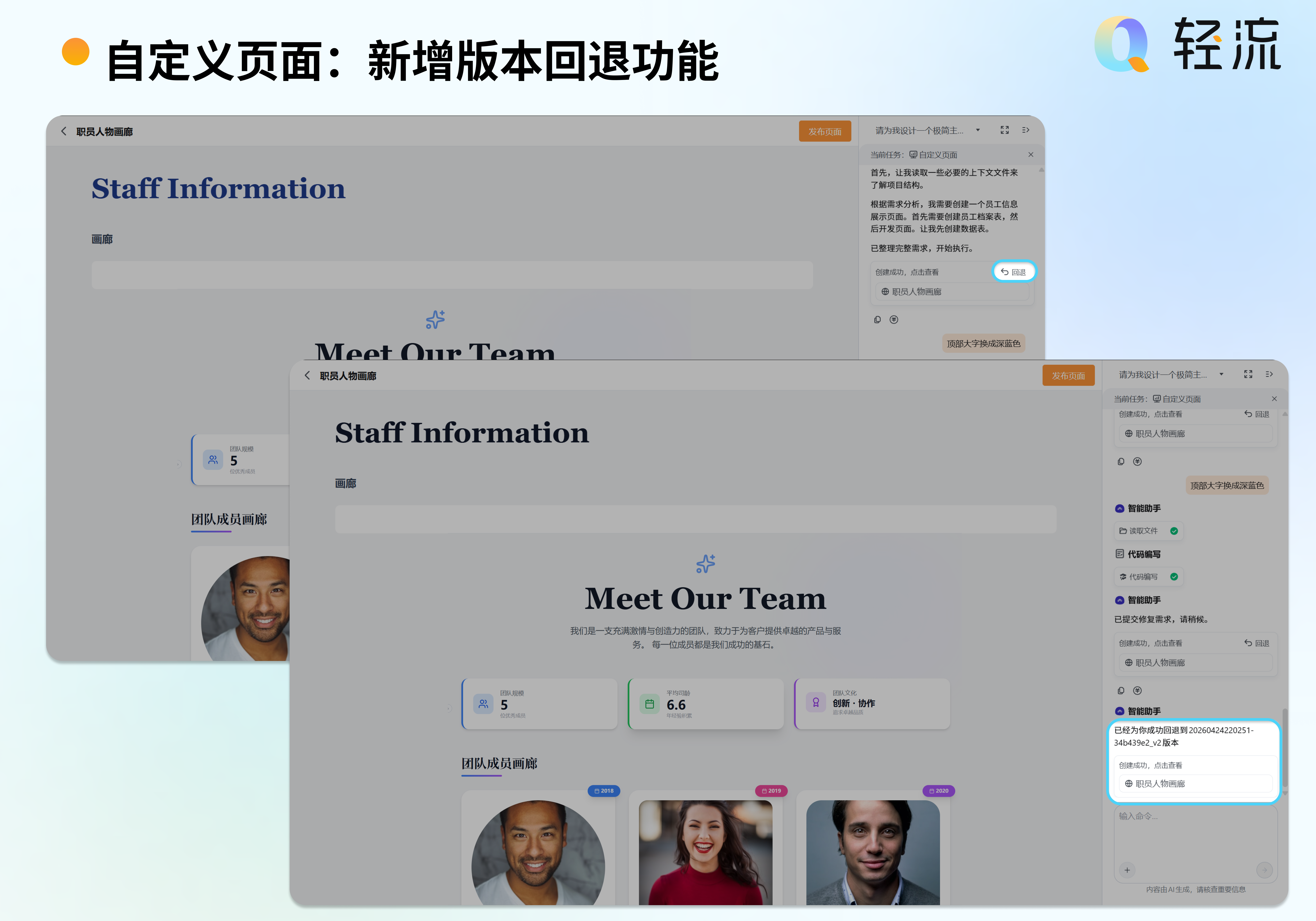
Task: Click the blue Staff Information heading in rear window
Action: (x=218, y=189)
